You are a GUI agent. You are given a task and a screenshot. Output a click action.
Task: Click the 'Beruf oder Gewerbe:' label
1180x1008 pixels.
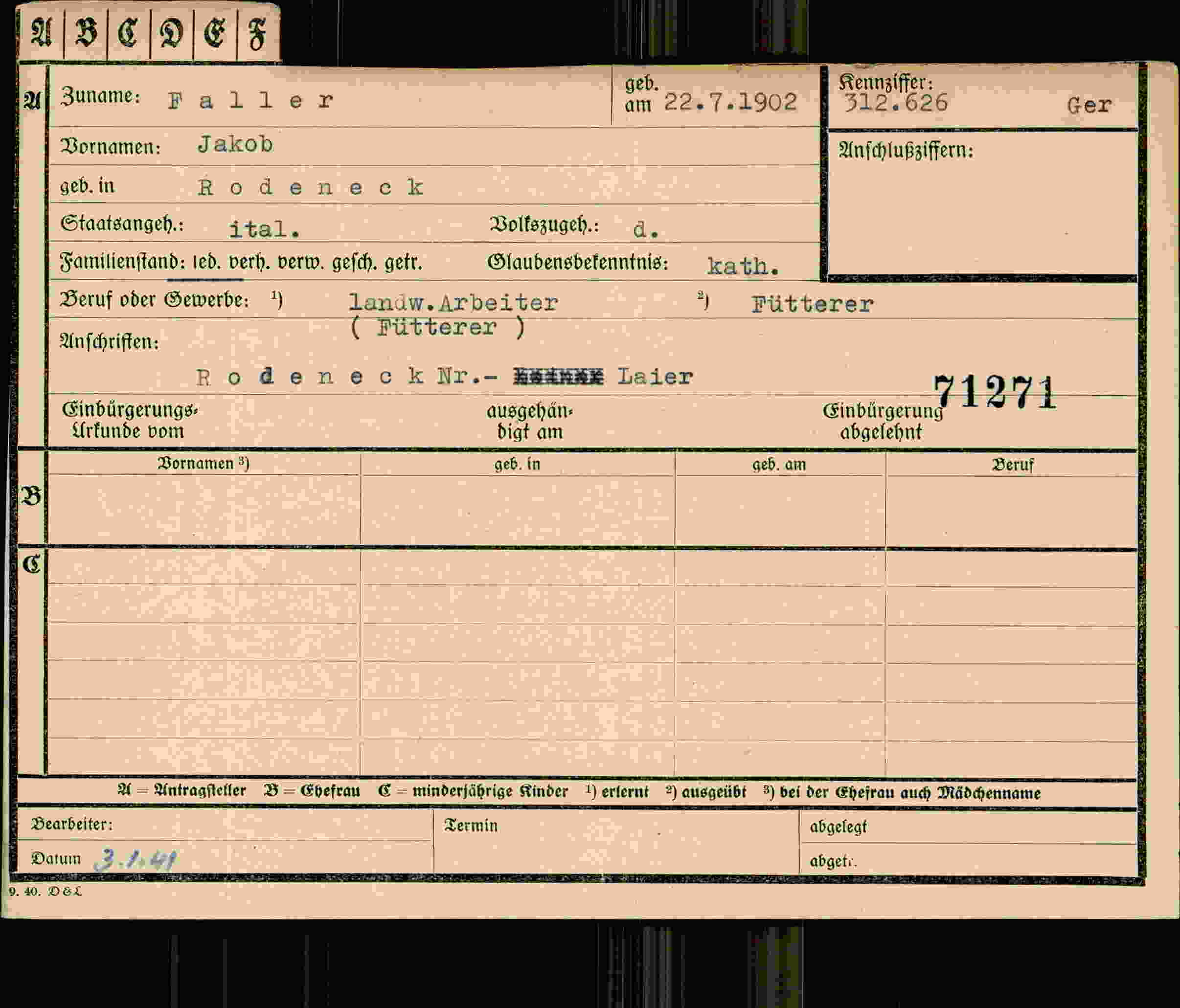coord(154,300)
